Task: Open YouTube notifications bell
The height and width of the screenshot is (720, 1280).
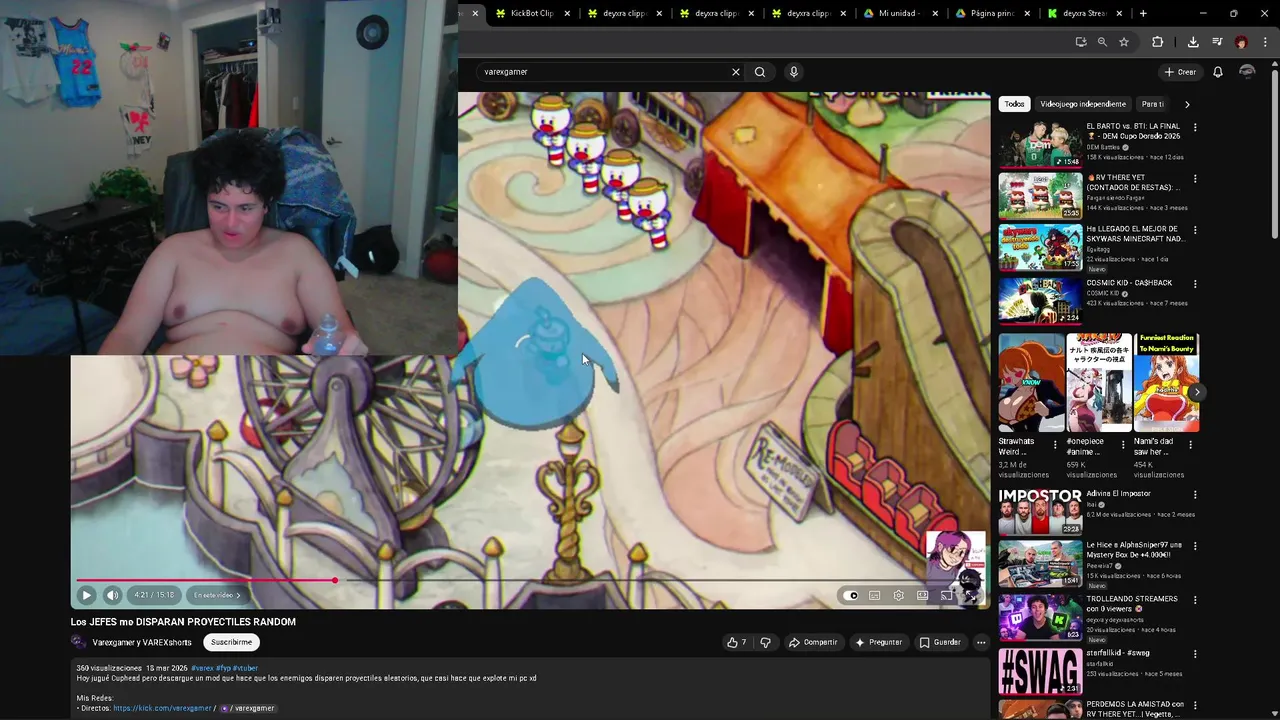Action: [x=1218, y=72]
